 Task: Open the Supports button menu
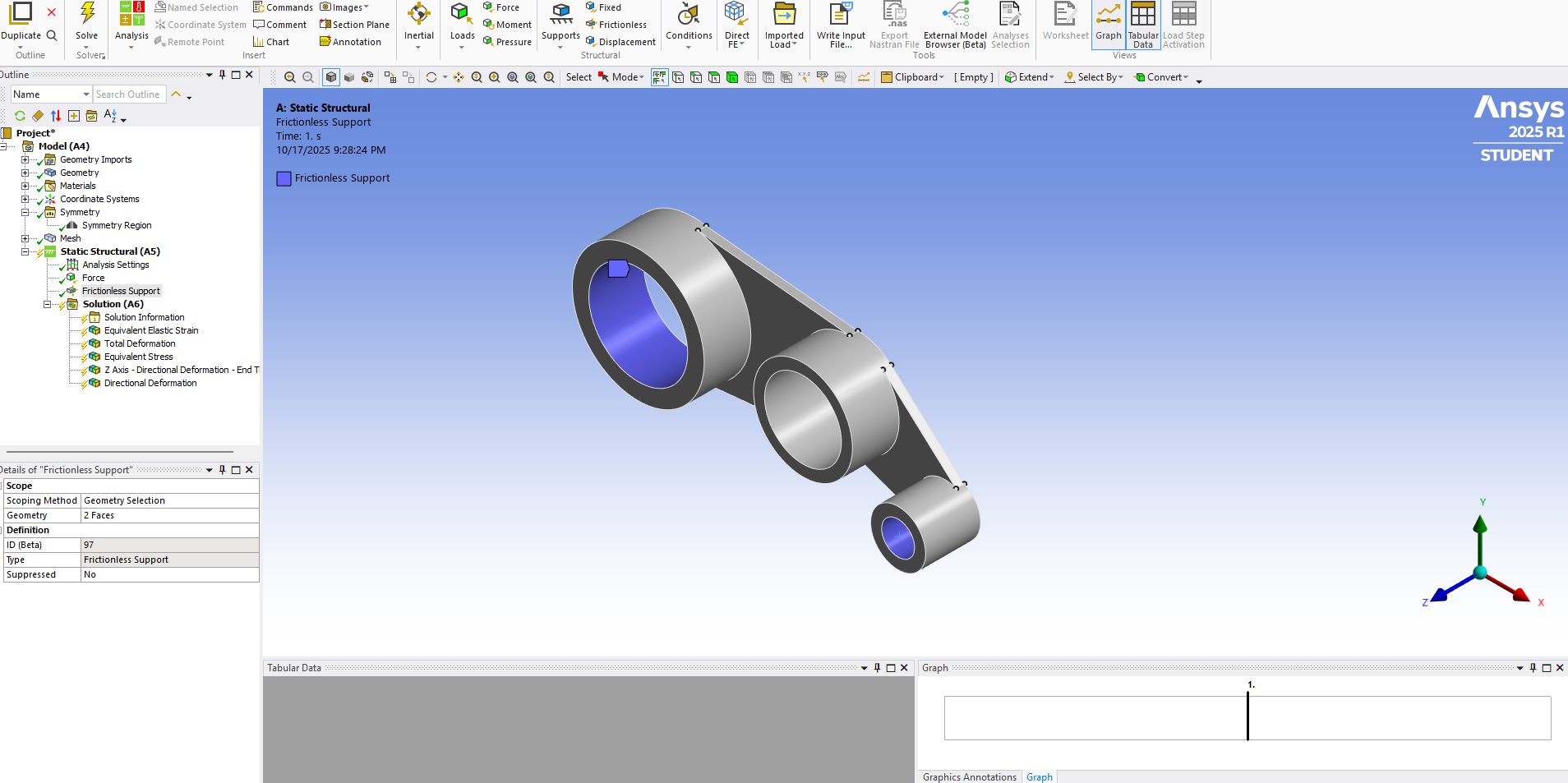tap(560, 25)
